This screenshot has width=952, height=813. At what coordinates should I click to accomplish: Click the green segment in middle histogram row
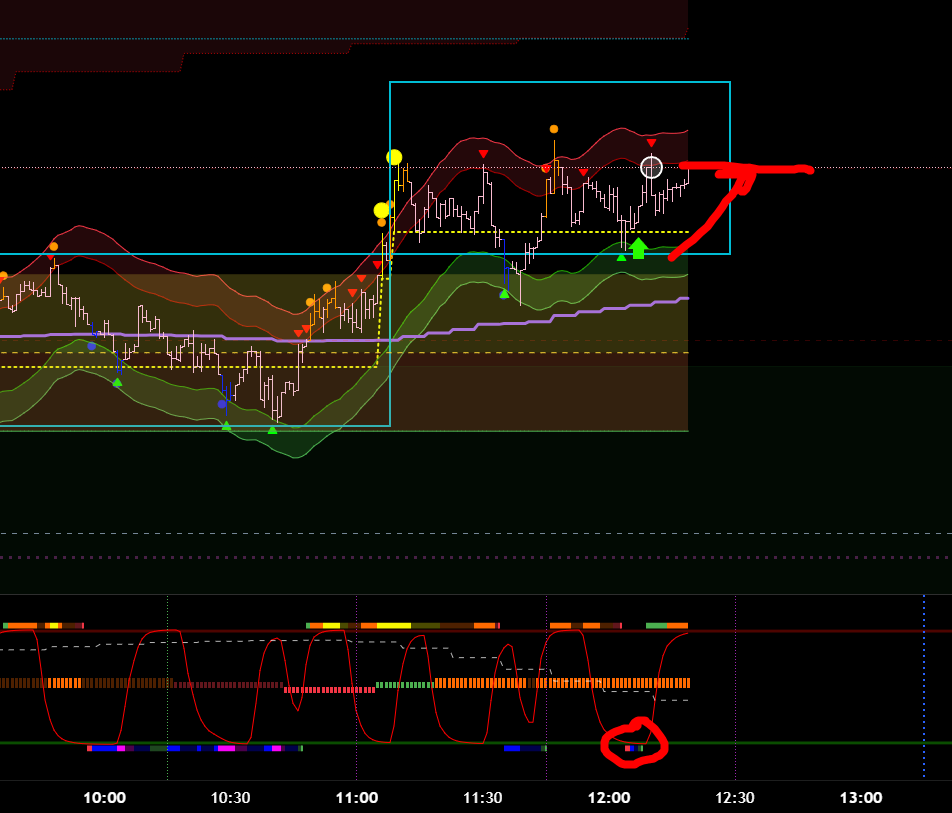point(405,685)
